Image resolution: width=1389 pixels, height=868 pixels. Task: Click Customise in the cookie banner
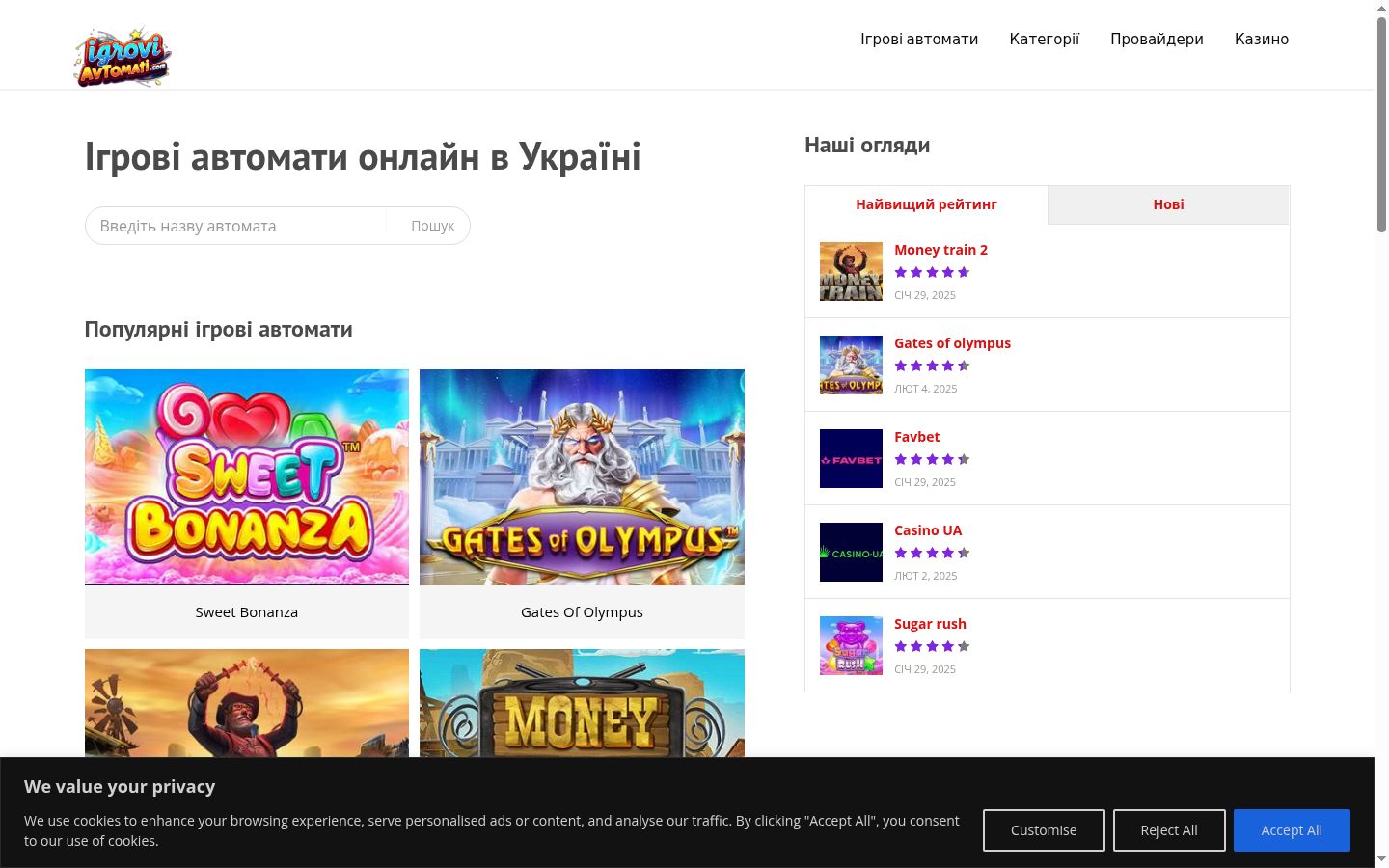point(1044,830)
